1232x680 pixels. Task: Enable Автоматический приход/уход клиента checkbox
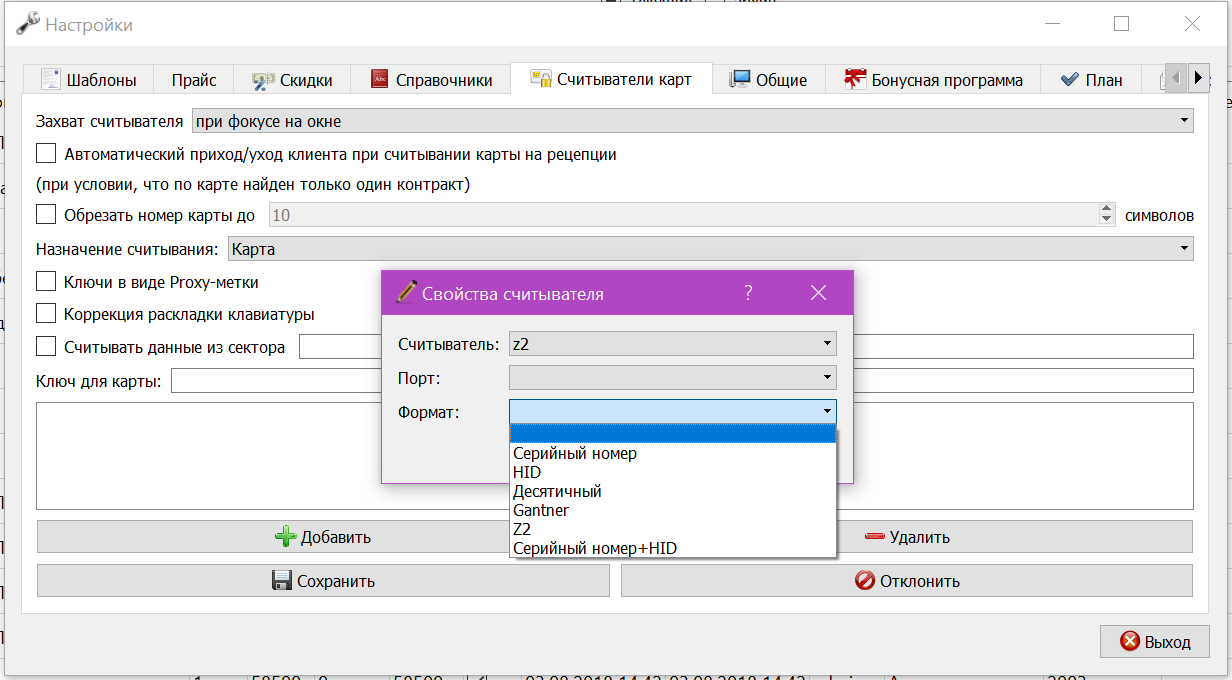tap(46, 154)
